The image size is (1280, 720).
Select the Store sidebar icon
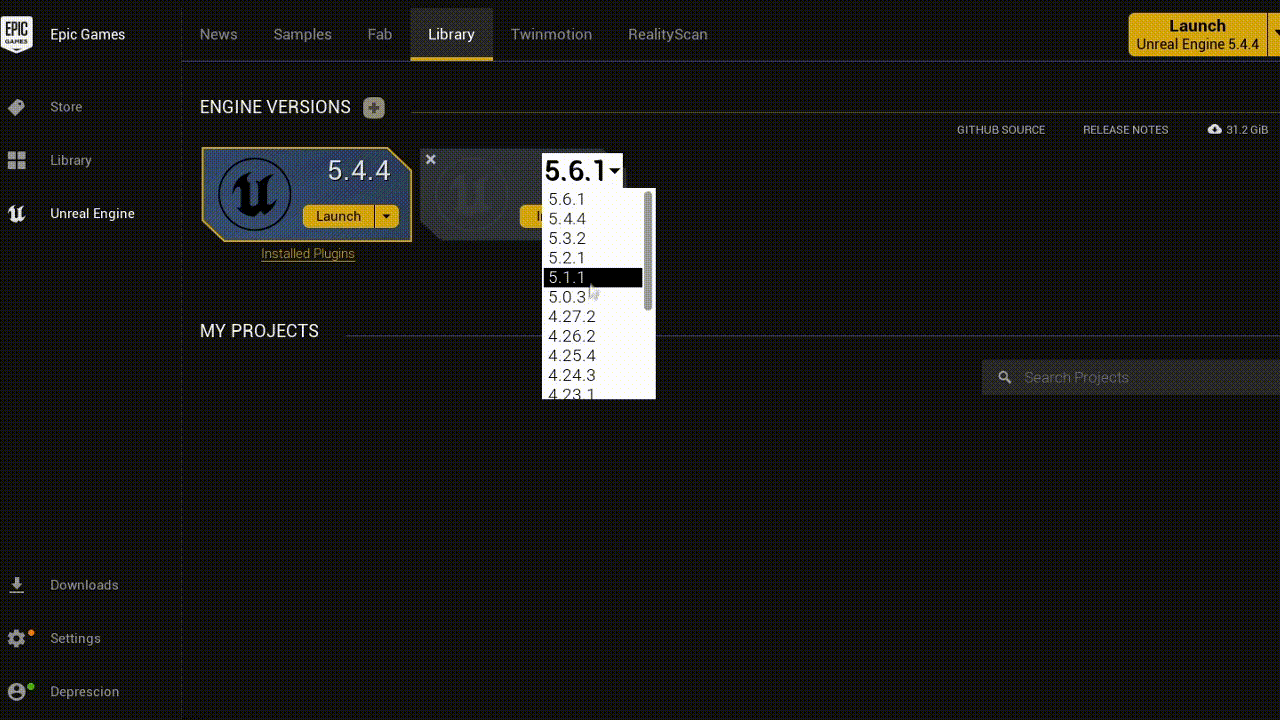pos(17,107)
